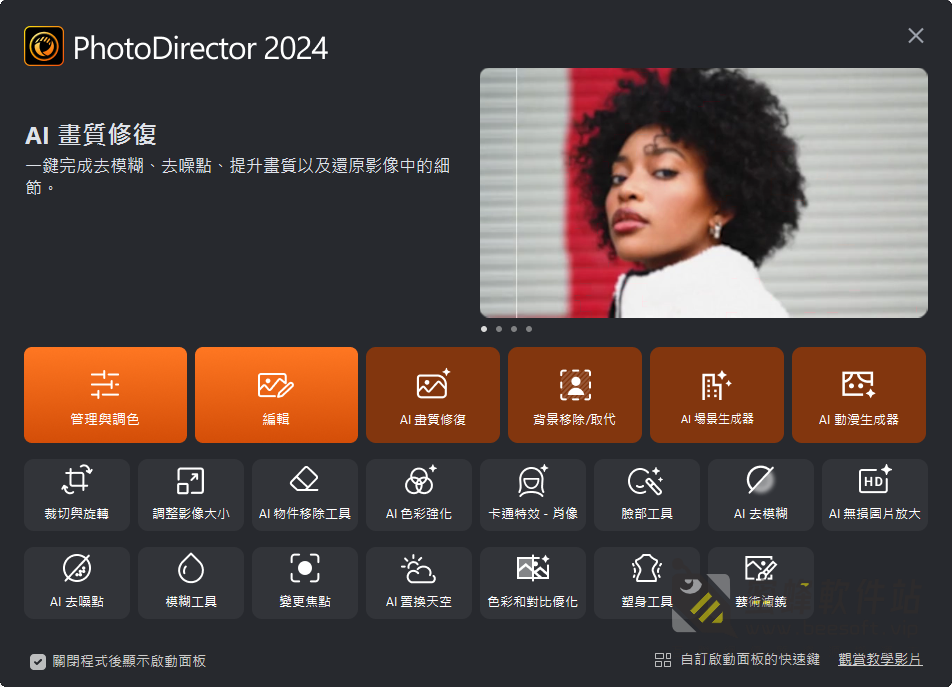Open 色彩和對比優化

pos(533,583)
